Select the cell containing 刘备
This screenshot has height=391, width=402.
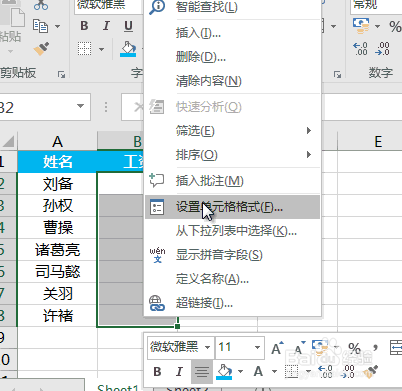pyautogui.click(x=57, y=184)
